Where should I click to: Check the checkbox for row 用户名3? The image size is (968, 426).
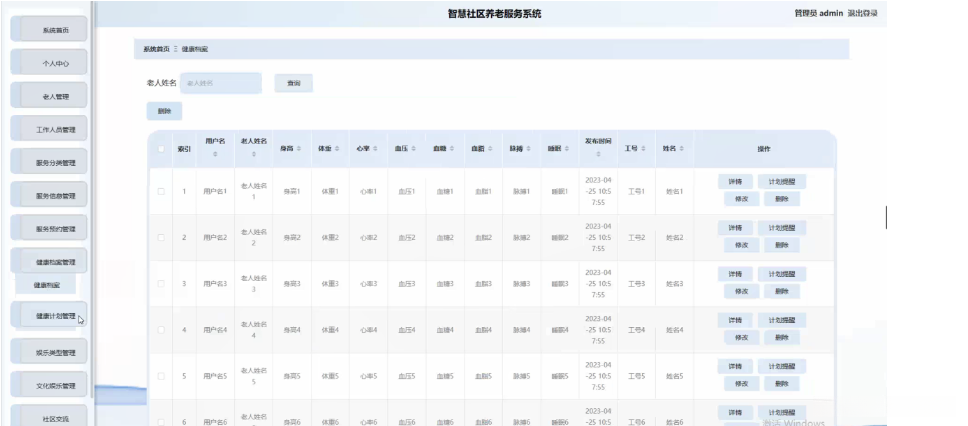click(161, 284)
